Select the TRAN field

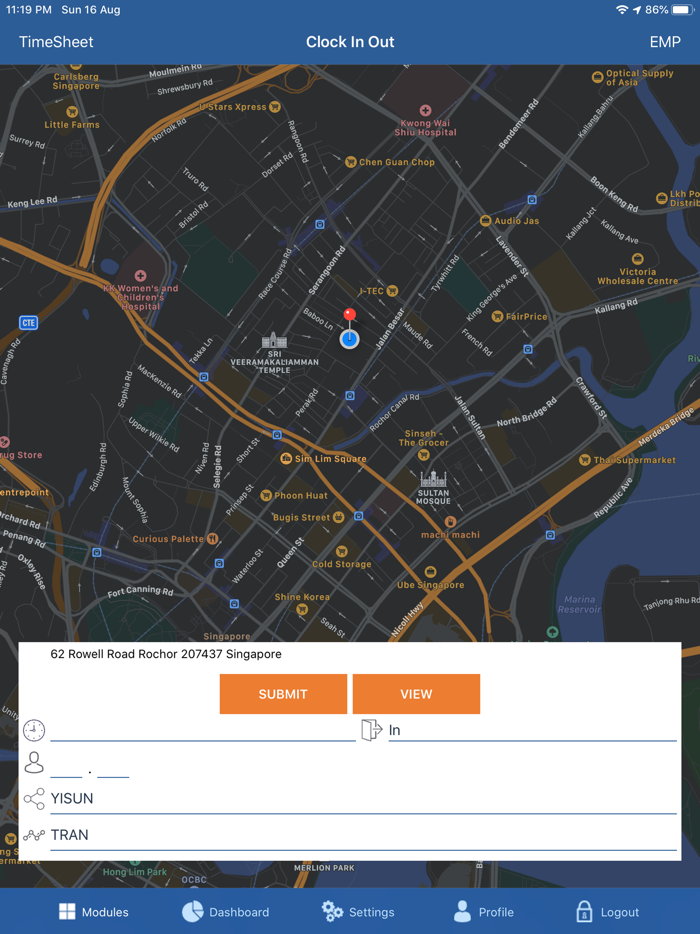pyautogui.click(x=363, y=835)
